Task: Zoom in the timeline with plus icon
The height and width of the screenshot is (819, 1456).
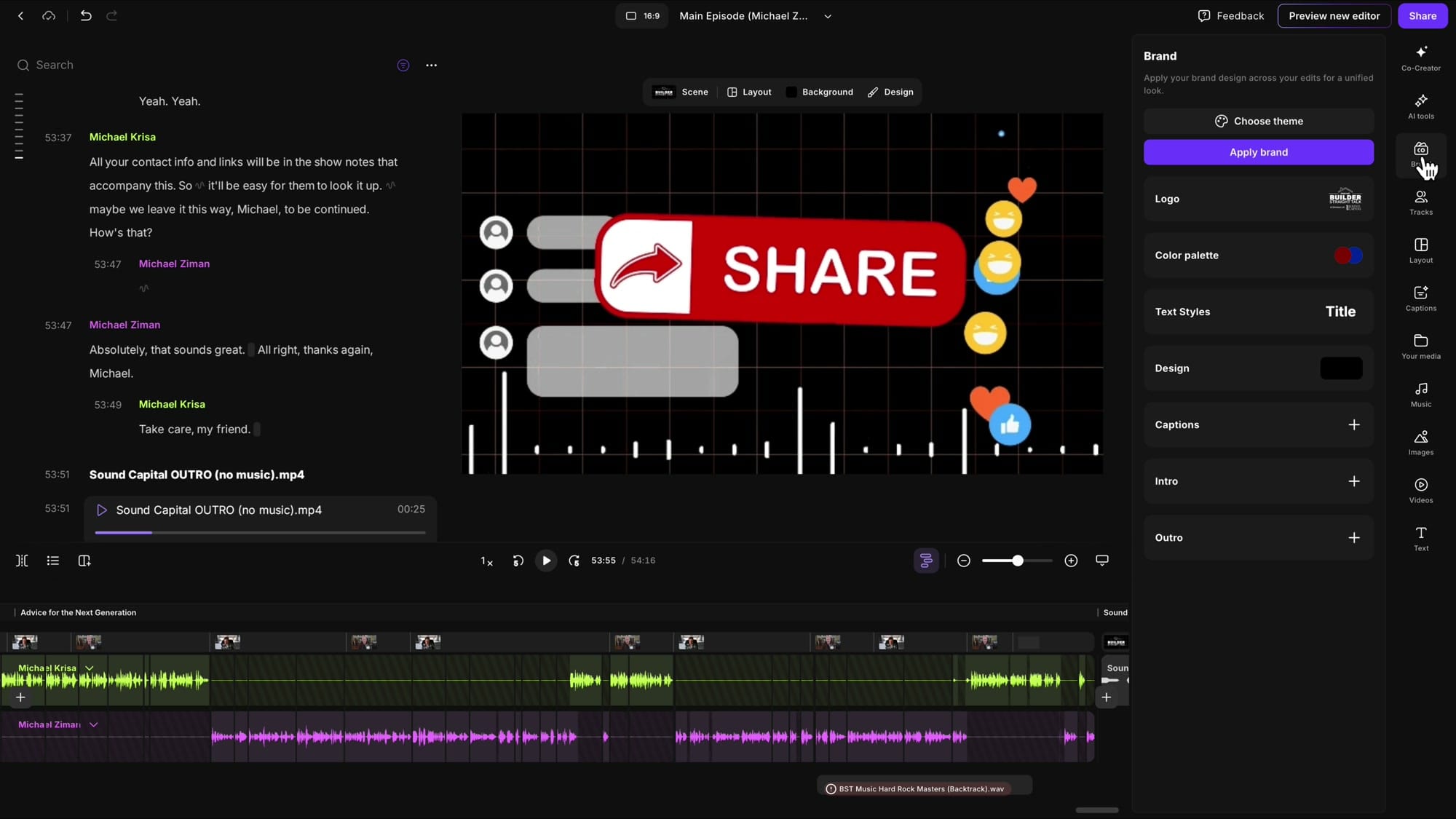Action: click(x=1071, y=561)
